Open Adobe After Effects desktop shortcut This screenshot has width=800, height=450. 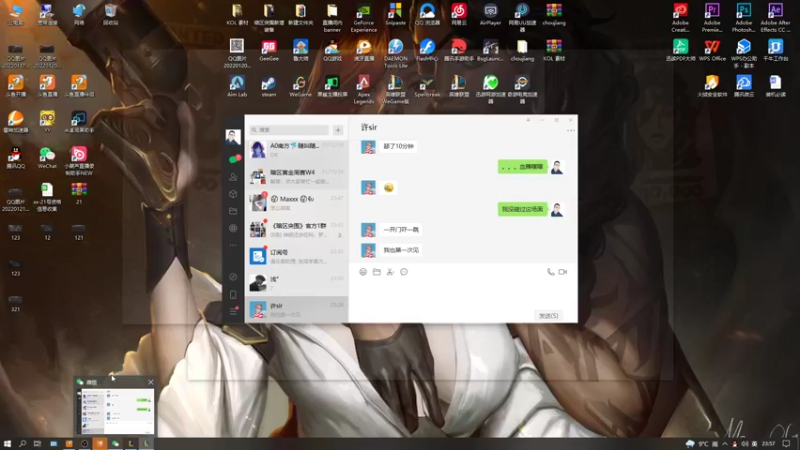[x=775, y=18]
